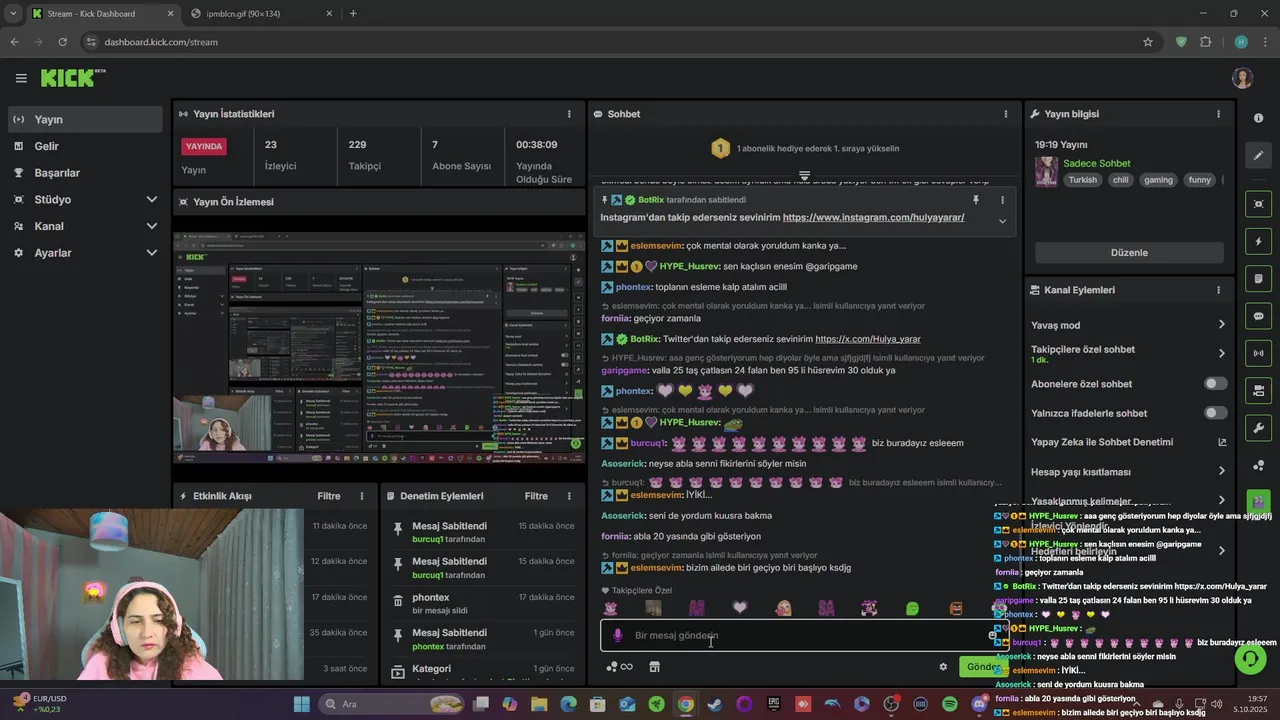This screenshot has height=720, width=1280.
Task: Open Yayın İstatistikleri panel options menu
Action: coord(569,114)
